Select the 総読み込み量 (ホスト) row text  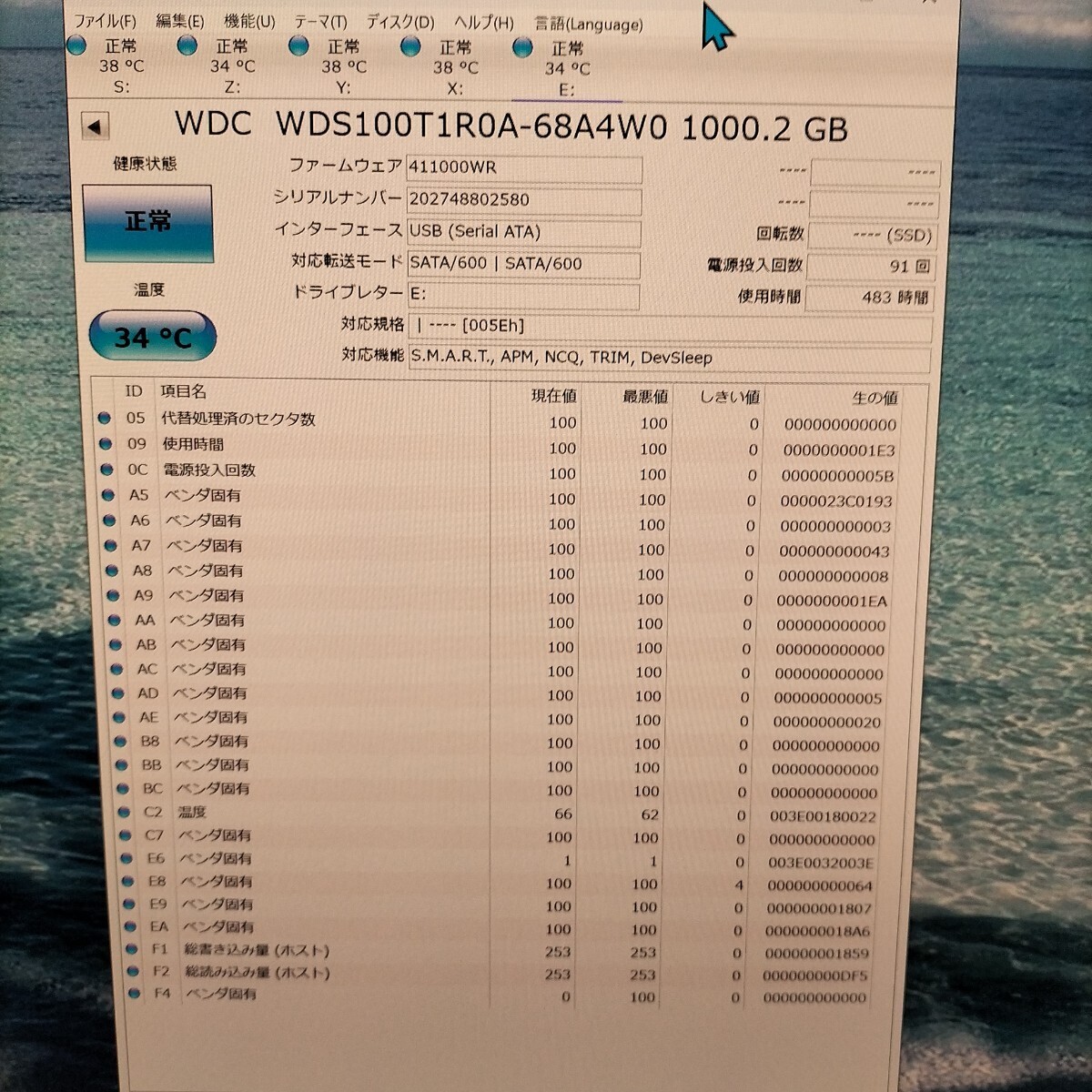[x=258, y=972]
